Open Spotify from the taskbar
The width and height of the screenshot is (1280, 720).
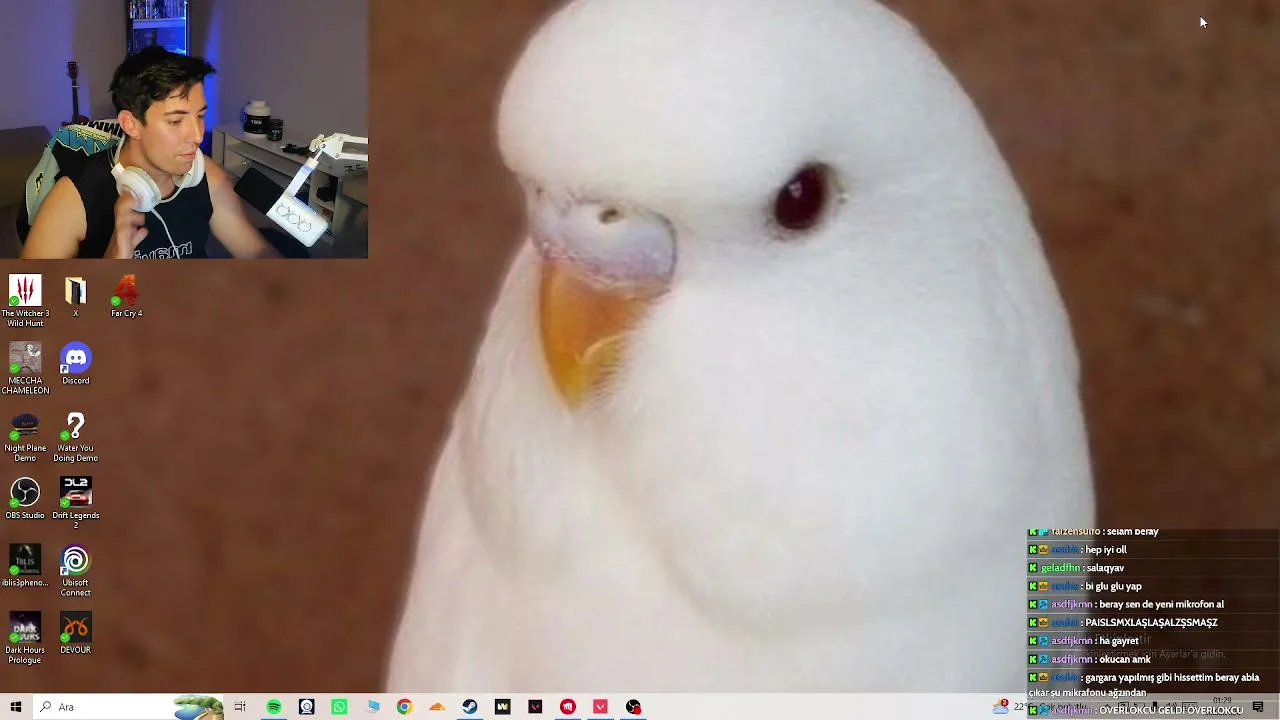tap(273, 707)
